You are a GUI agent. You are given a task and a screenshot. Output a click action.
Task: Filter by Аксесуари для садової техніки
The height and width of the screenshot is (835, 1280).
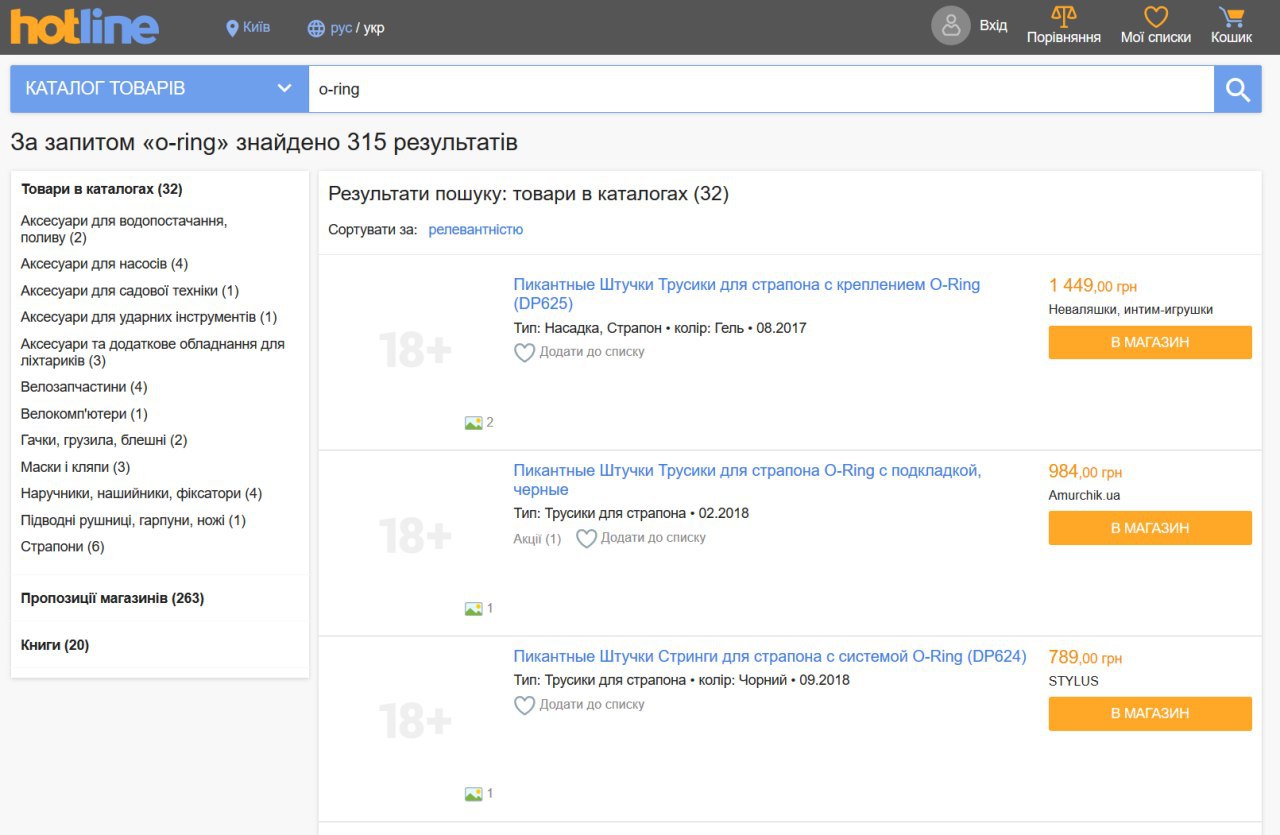[x=130, y=291]
